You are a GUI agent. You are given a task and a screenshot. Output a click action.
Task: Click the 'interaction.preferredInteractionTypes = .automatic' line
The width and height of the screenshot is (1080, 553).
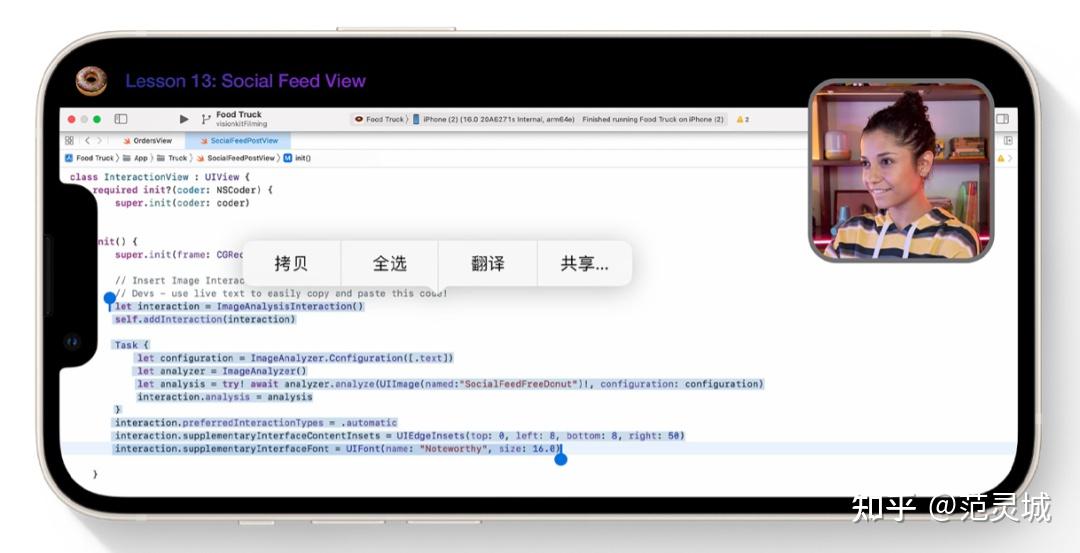(x=256, y=423)
